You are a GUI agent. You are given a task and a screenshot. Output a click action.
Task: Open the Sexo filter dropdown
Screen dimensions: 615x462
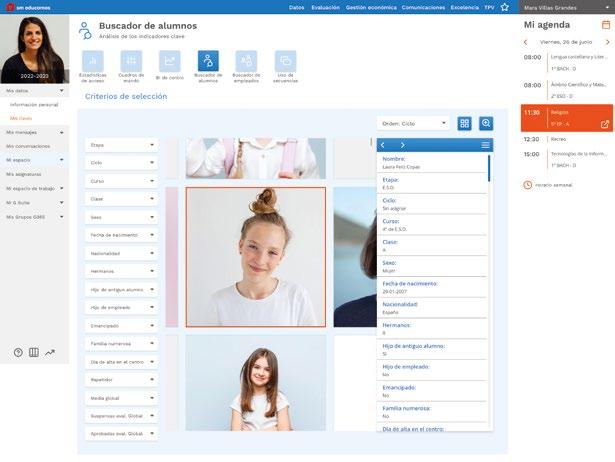121,217
